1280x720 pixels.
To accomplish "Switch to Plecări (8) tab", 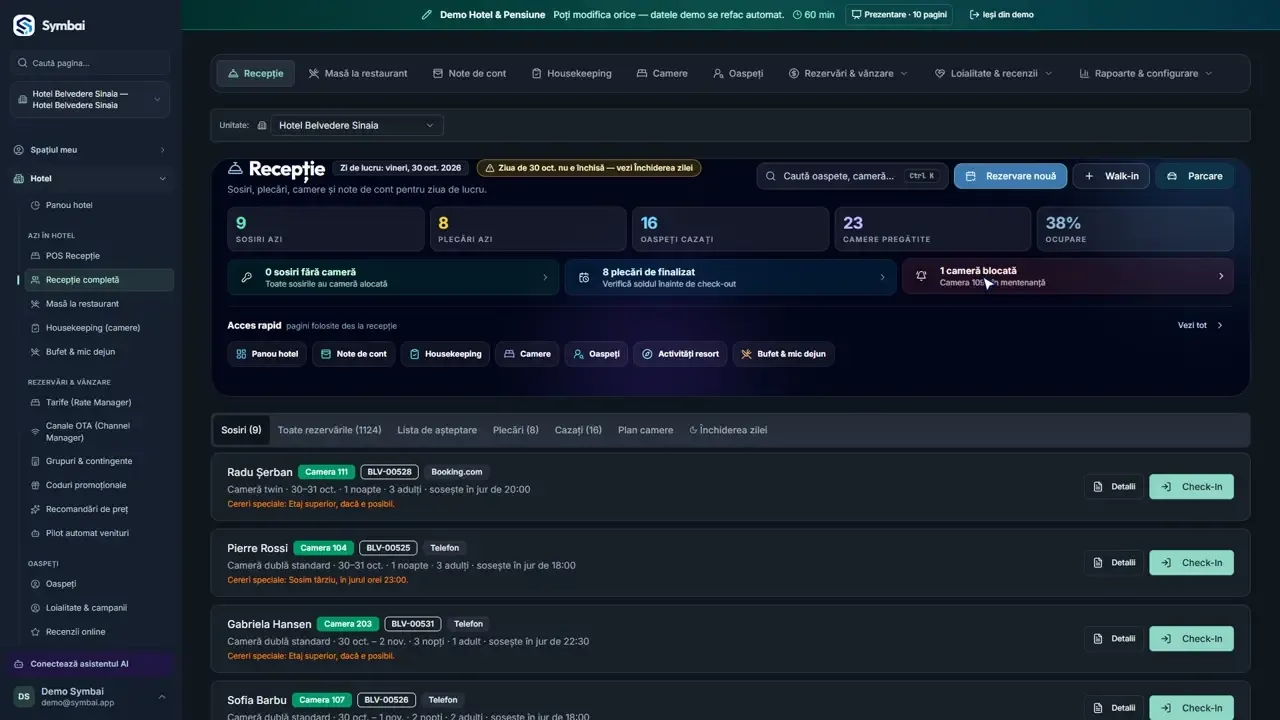I will (515, 430).
